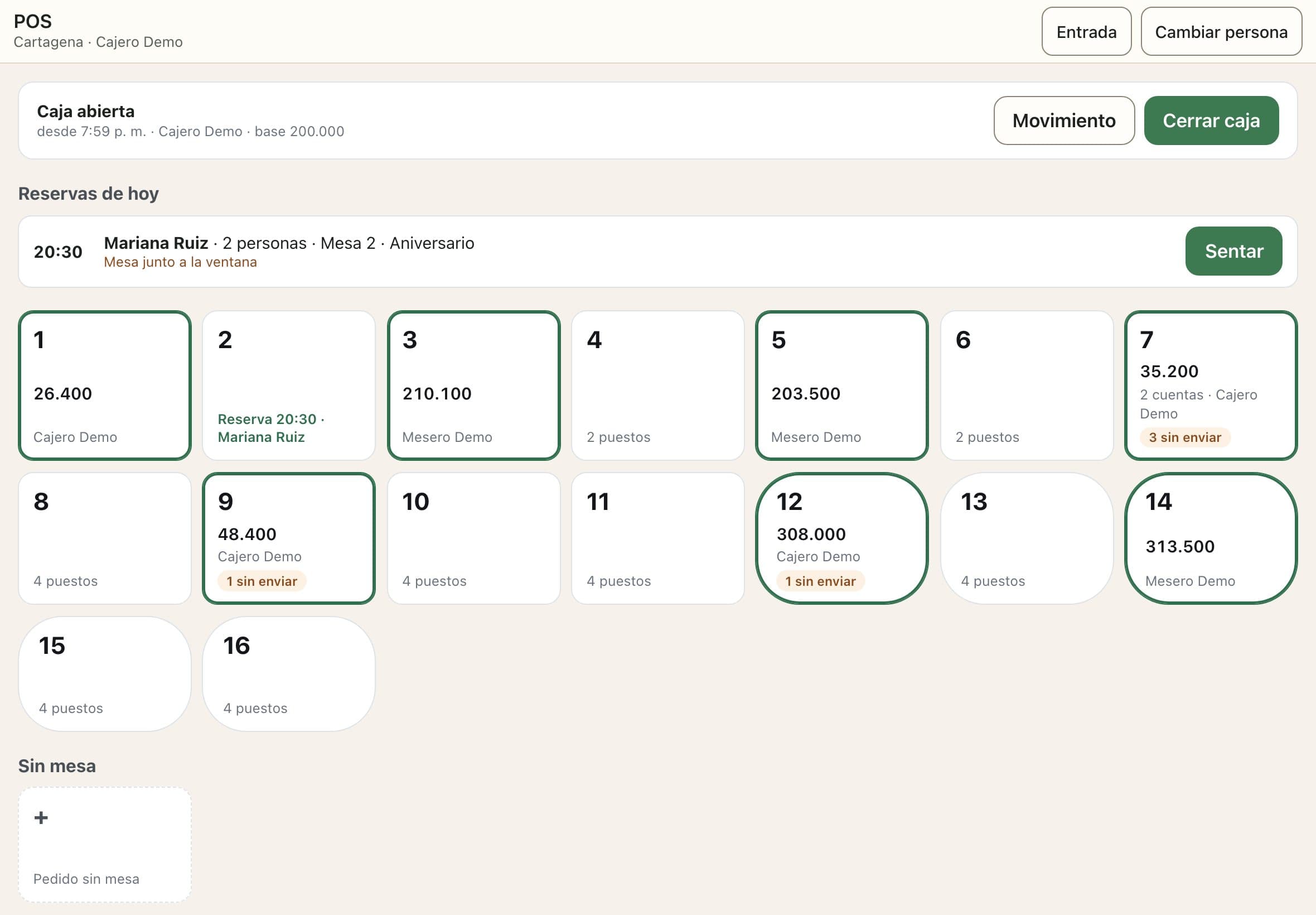Select round table 13 with 4 puestos

point(1027,538)
